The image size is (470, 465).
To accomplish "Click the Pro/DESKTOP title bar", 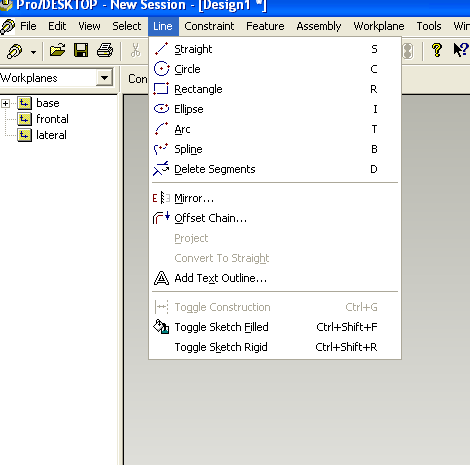I will click(235, 7).
